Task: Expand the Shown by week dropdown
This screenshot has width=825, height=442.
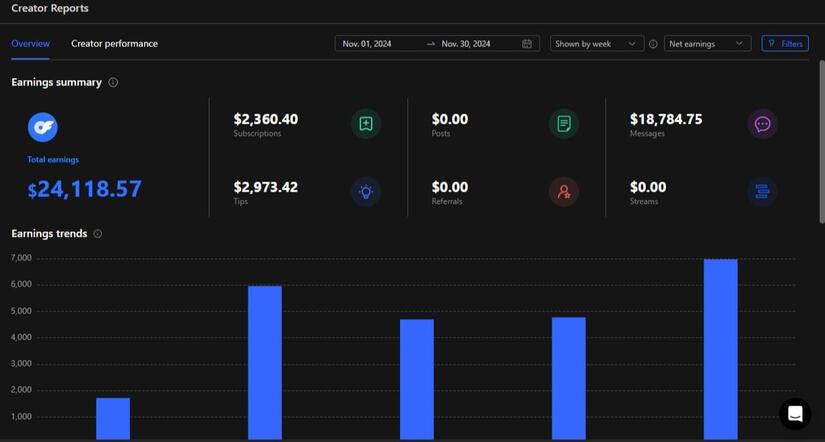Action: [596, 44]
